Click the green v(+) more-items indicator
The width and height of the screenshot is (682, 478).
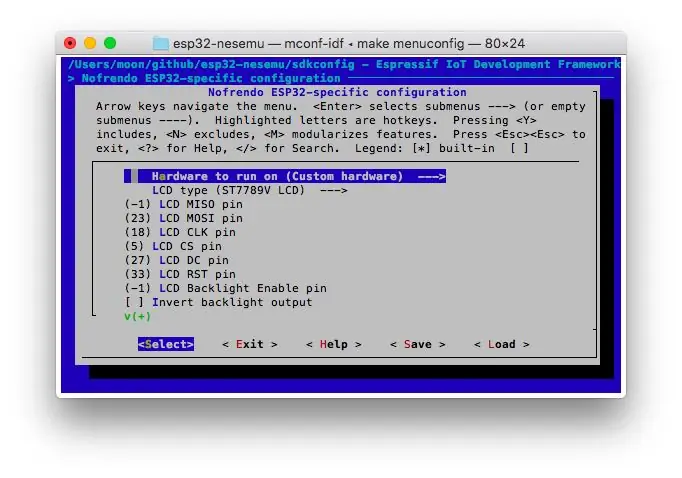pyautogui.click(x=137, y=316)
